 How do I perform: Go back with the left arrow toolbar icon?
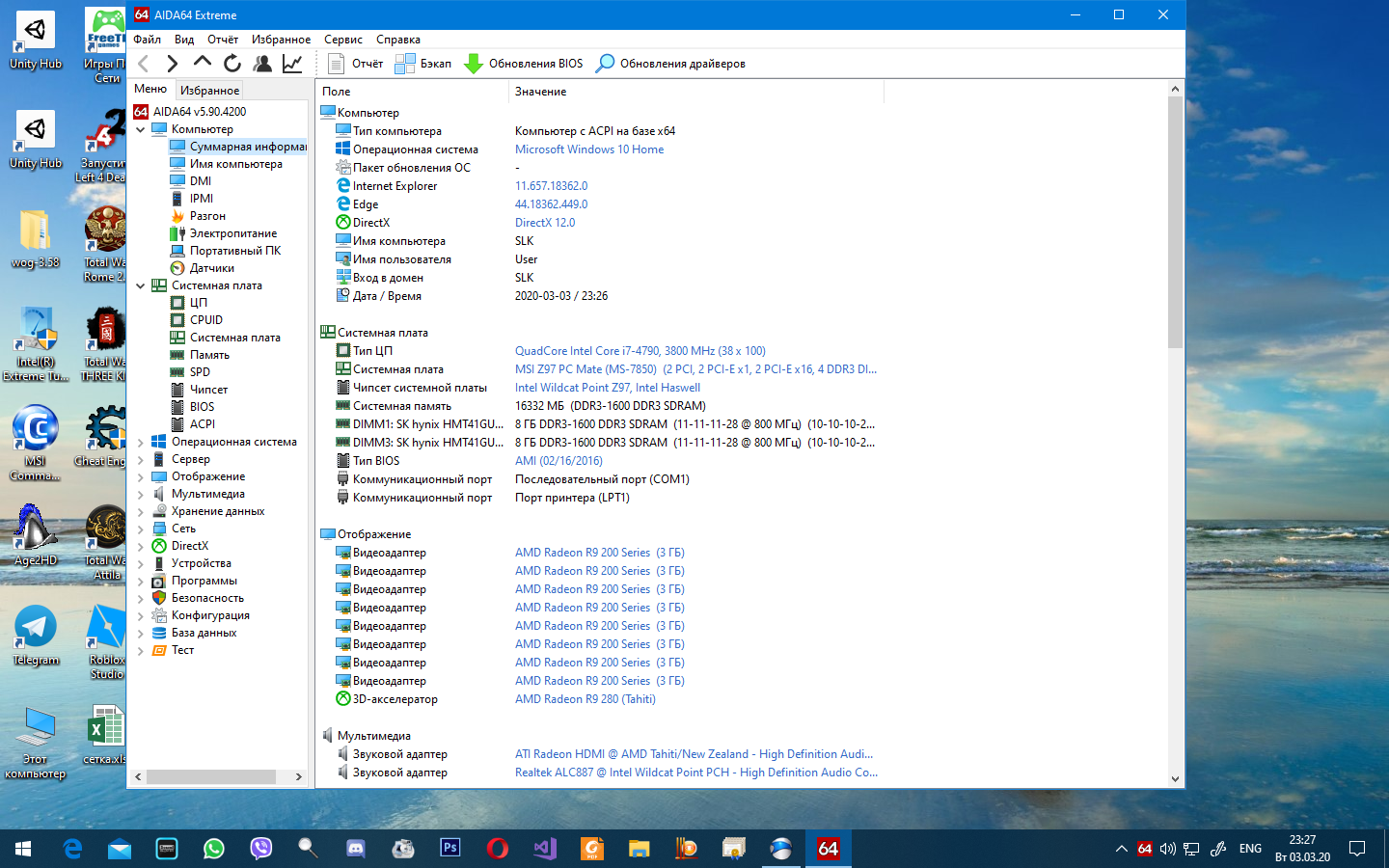144,64
